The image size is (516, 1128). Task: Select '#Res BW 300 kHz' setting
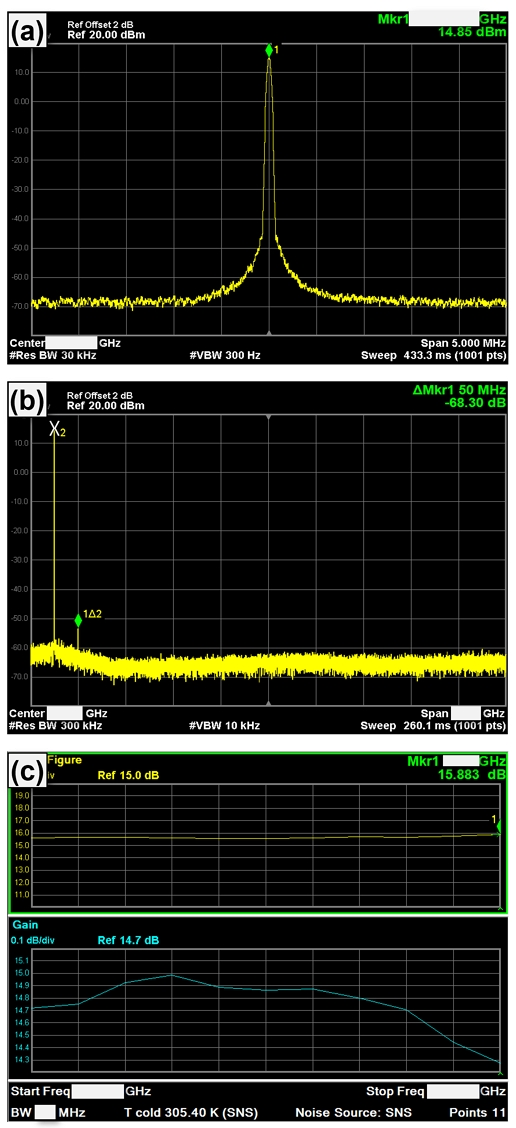pyautogui.click(x=55, y=725)
